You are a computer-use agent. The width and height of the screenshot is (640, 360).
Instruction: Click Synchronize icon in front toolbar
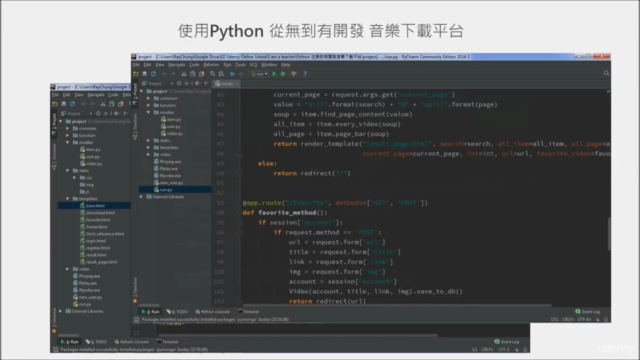pos(153,74)
